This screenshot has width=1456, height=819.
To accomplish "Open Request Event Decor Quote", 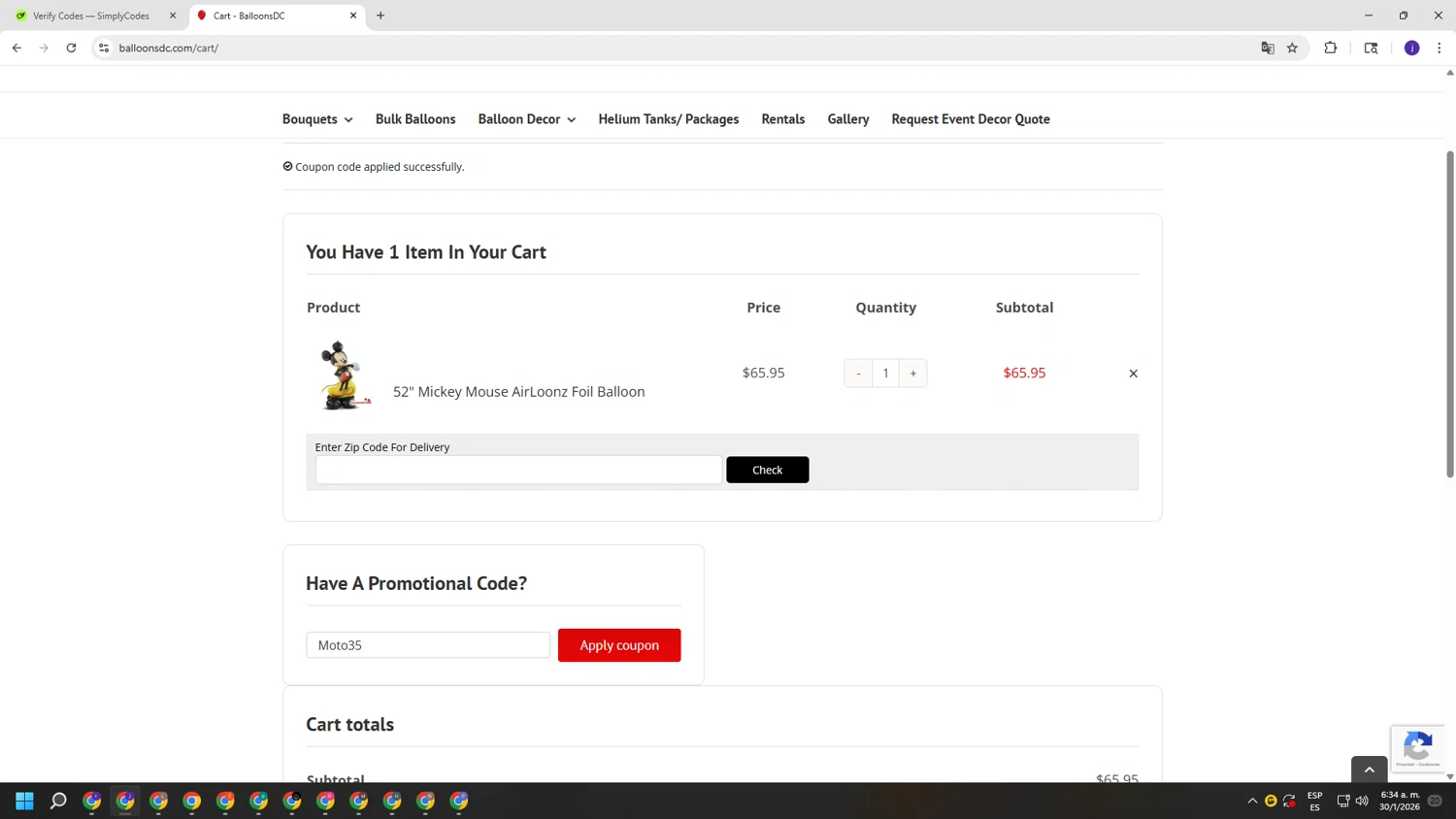I will (971, 119).
